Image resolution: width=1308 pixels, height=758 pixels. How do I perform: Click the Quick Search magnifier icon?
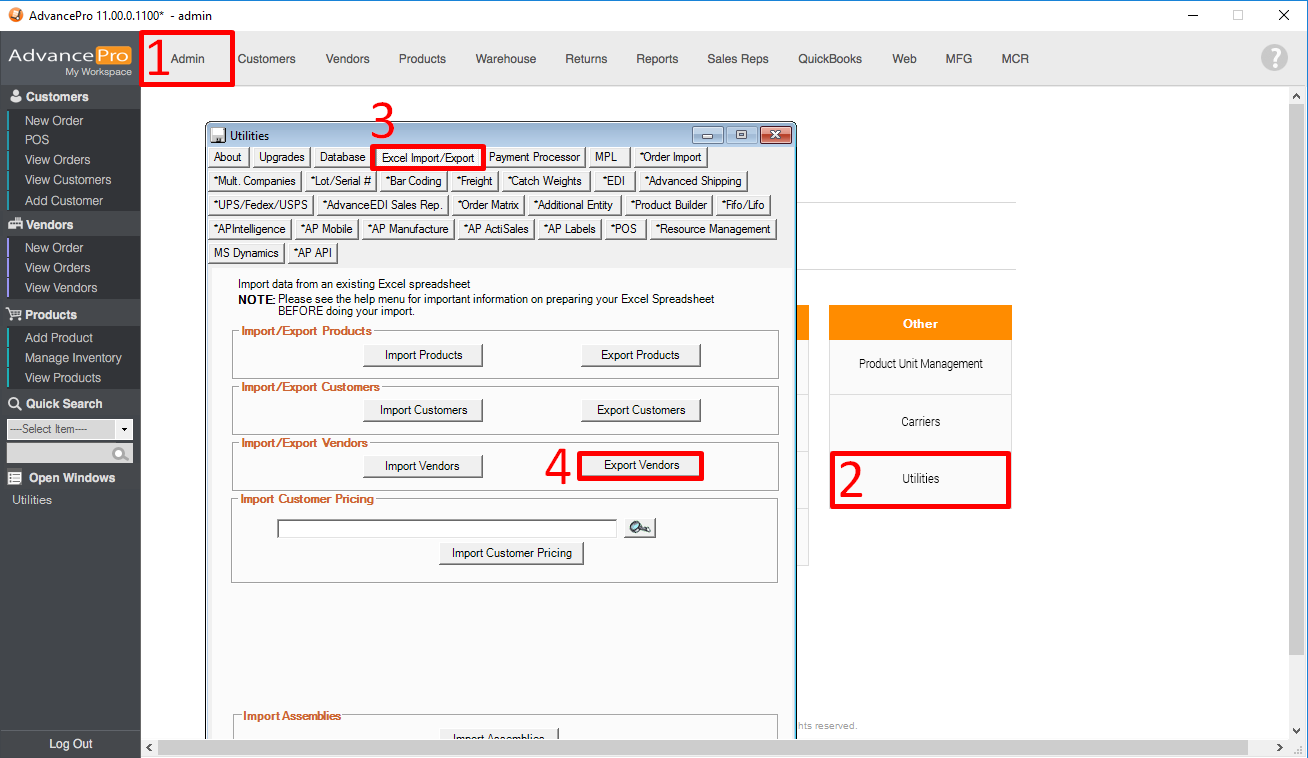[x=121, y=454]
